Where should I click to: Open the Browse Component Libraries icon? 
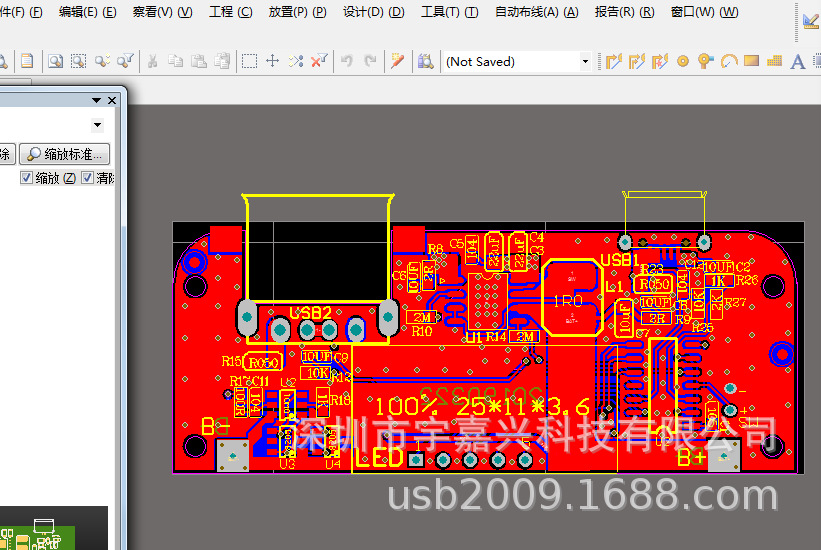click(x=425, y=61)
